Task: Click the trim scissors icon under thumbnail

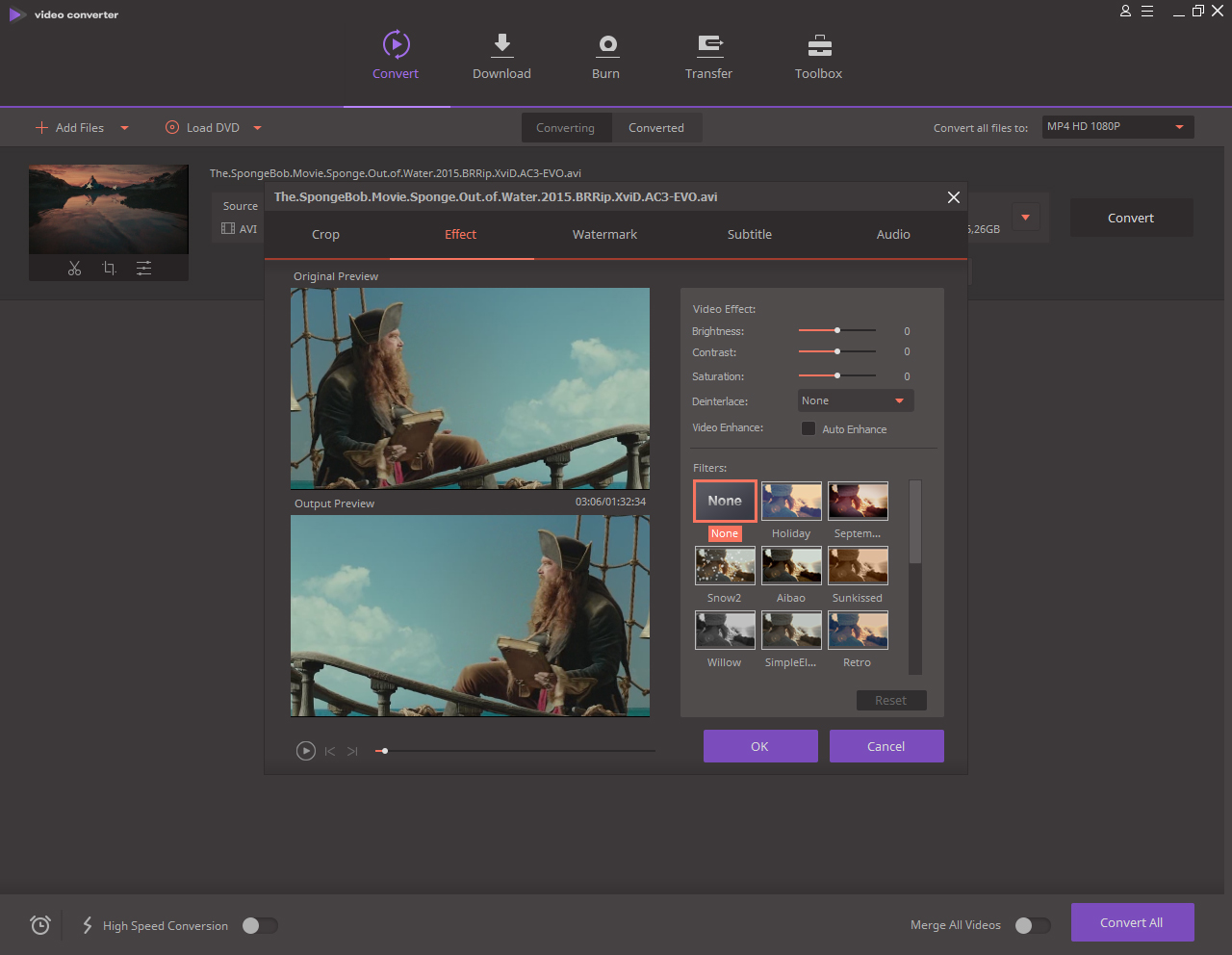Action: pos(74,269)
